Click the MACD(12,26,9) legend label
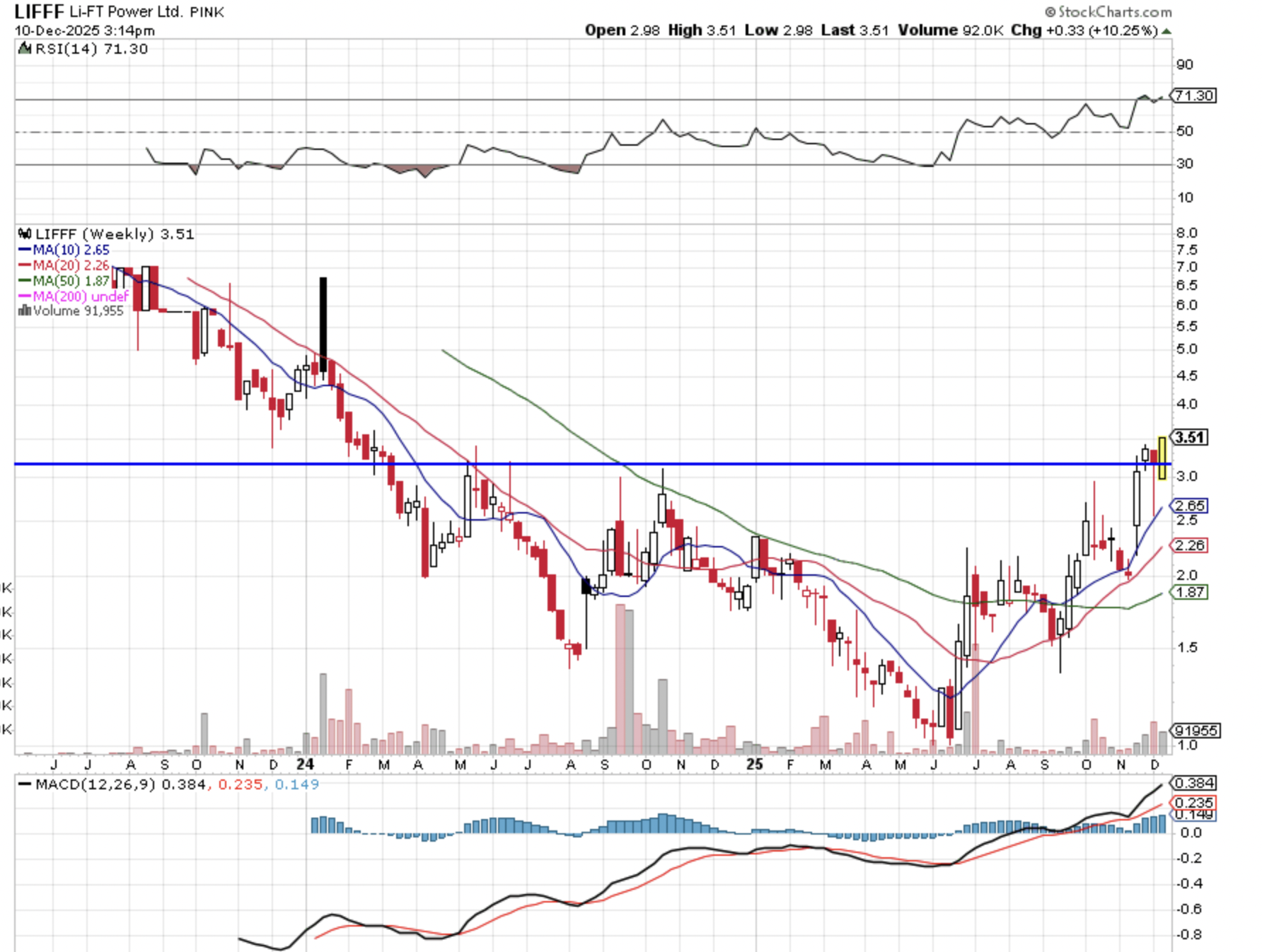This screenshot has width=1262, height=952. click(95, 784)
